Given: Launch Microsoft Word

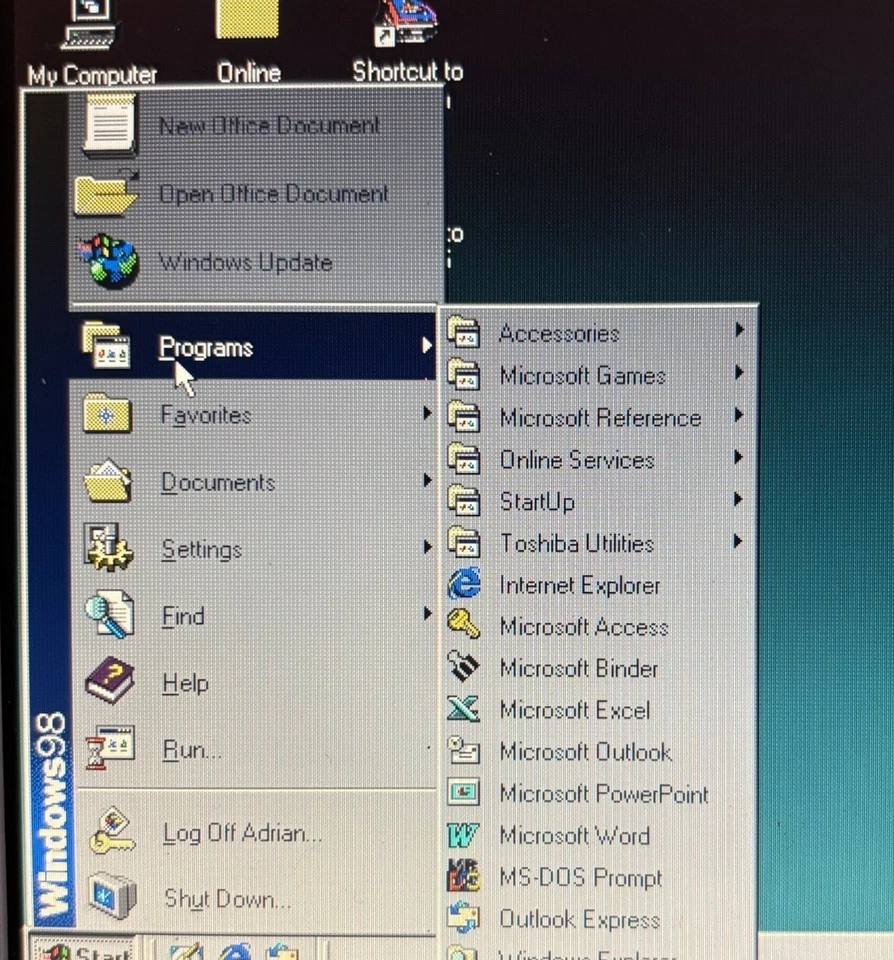Looking at the screenshot, I should tap(574, 836).
